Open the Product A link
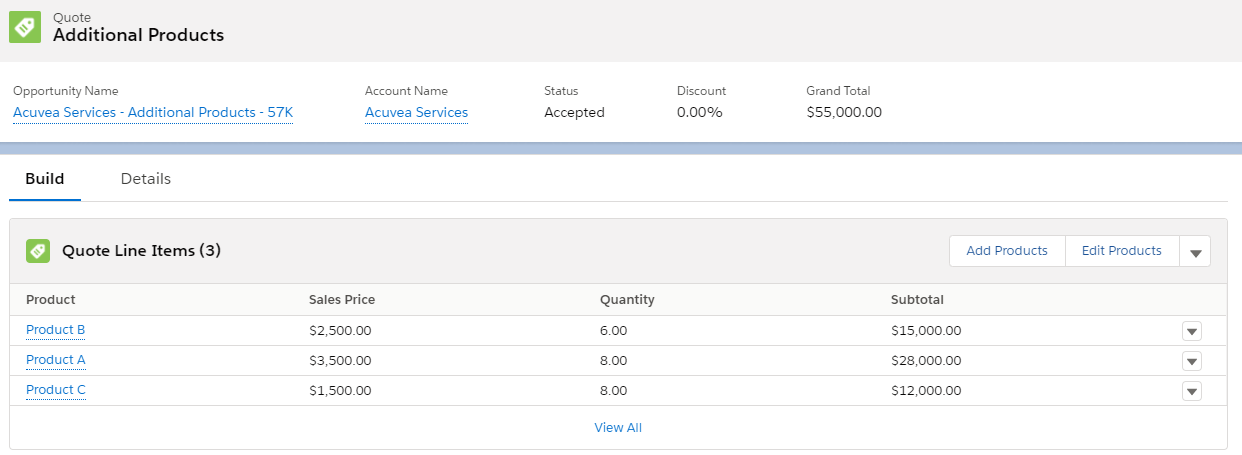The height and width of the screenshot is (455, 1242). click(x=56, y=360)
